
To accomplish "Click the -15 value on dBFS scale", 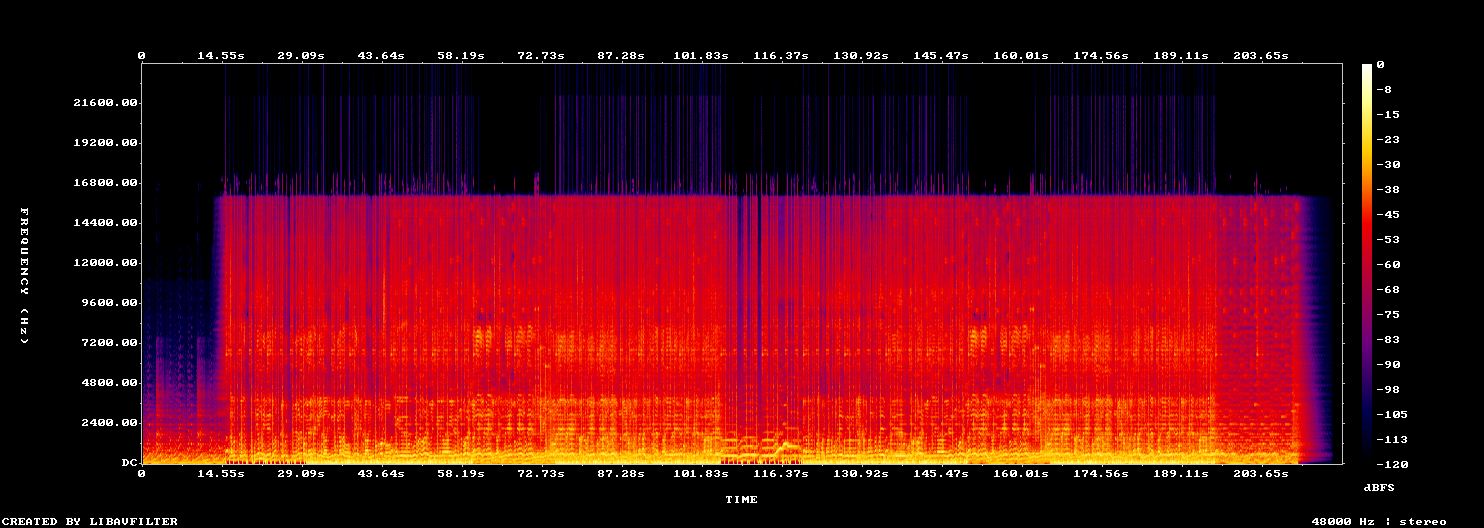I will [1389, 115].
